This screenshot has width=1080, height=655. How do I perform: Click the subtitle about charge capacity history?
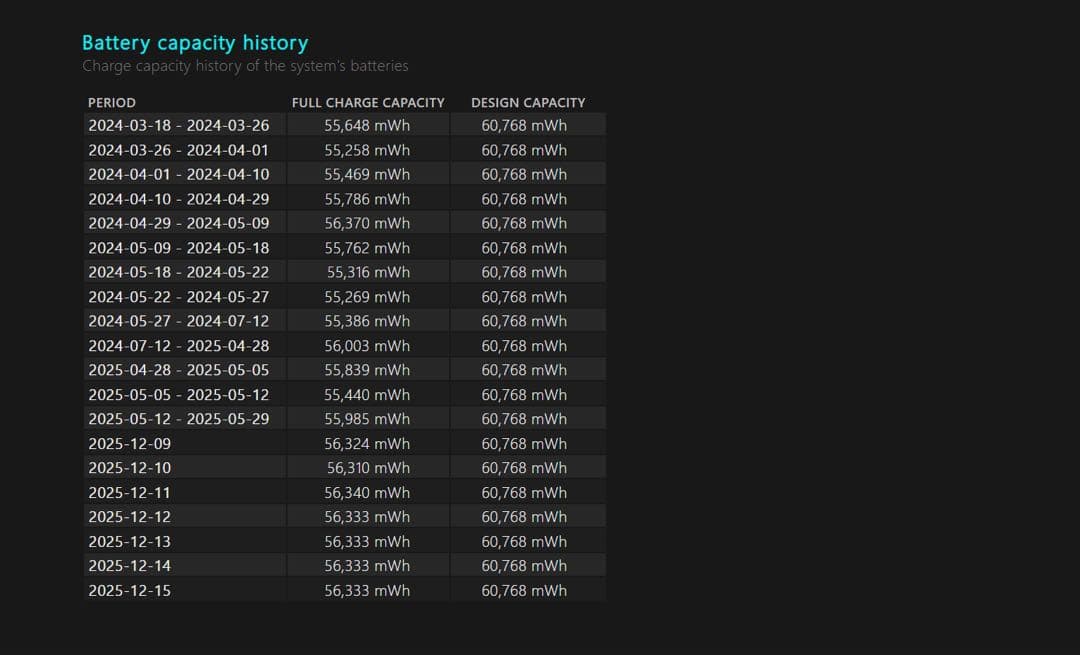pos(245,66)
